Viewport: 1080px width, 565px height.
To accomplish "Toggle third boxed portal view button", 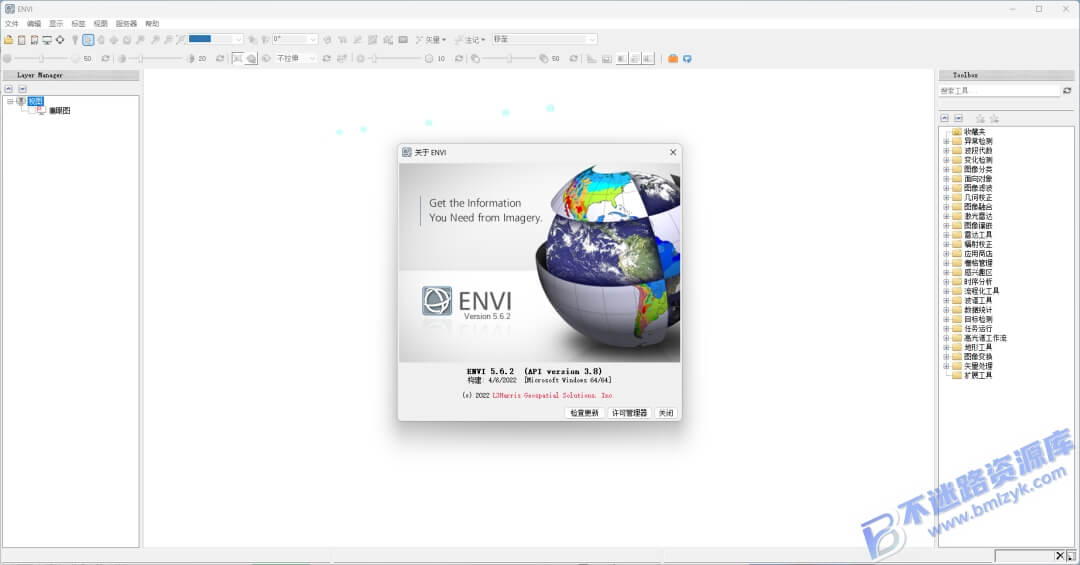I will 648,59.
